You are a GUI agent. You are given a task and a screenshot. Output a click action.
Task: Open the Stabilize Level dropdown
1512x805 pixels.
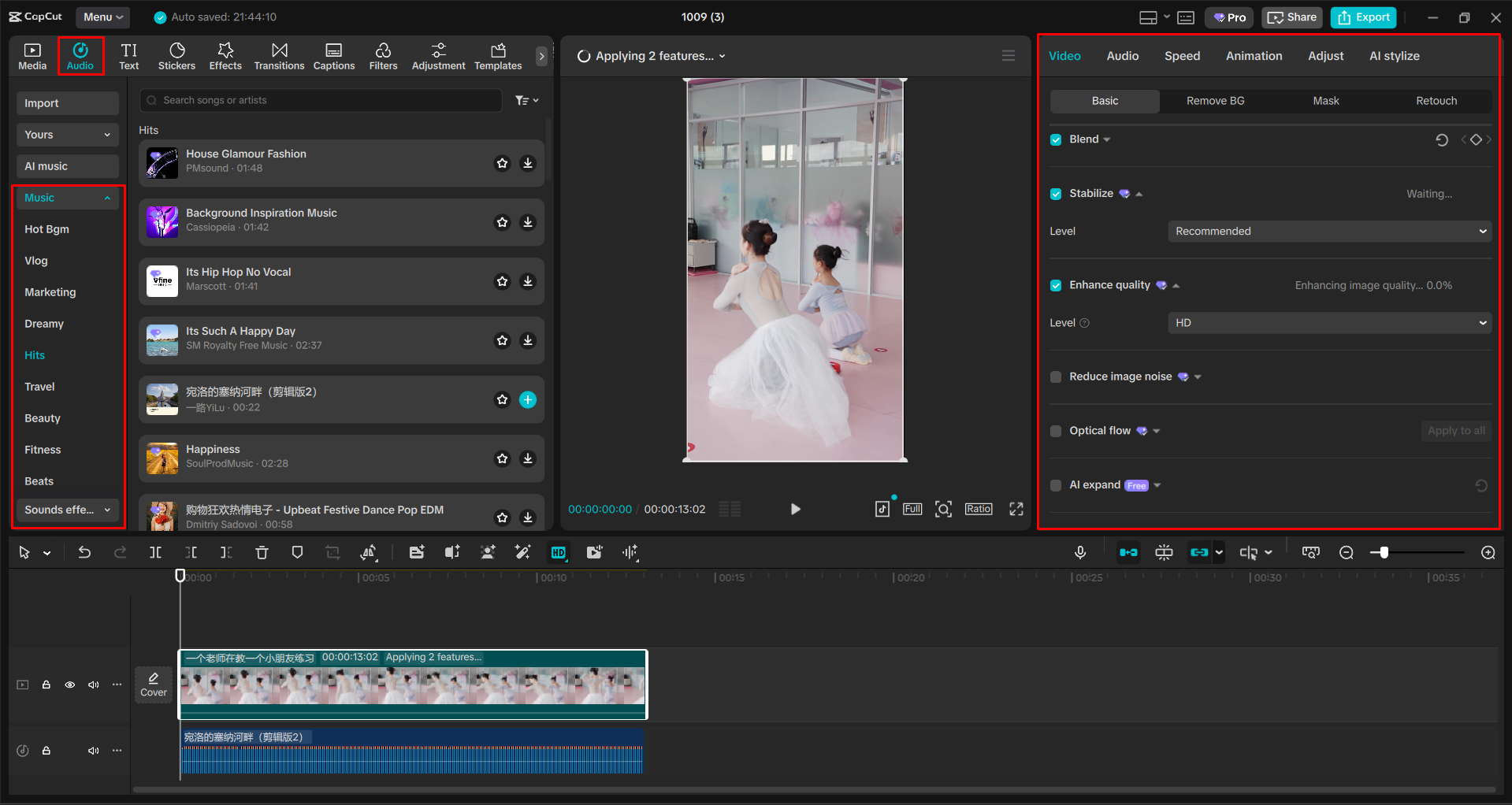[1328, 231]
